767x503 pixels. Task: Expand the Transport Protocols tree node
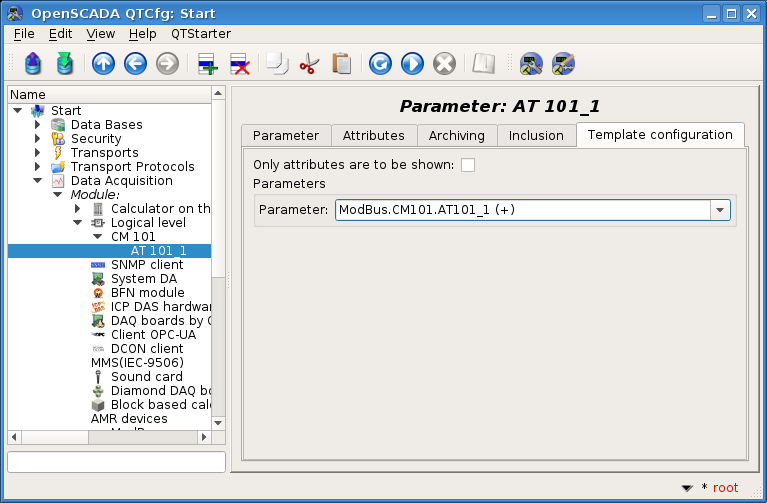coord(38,167)
